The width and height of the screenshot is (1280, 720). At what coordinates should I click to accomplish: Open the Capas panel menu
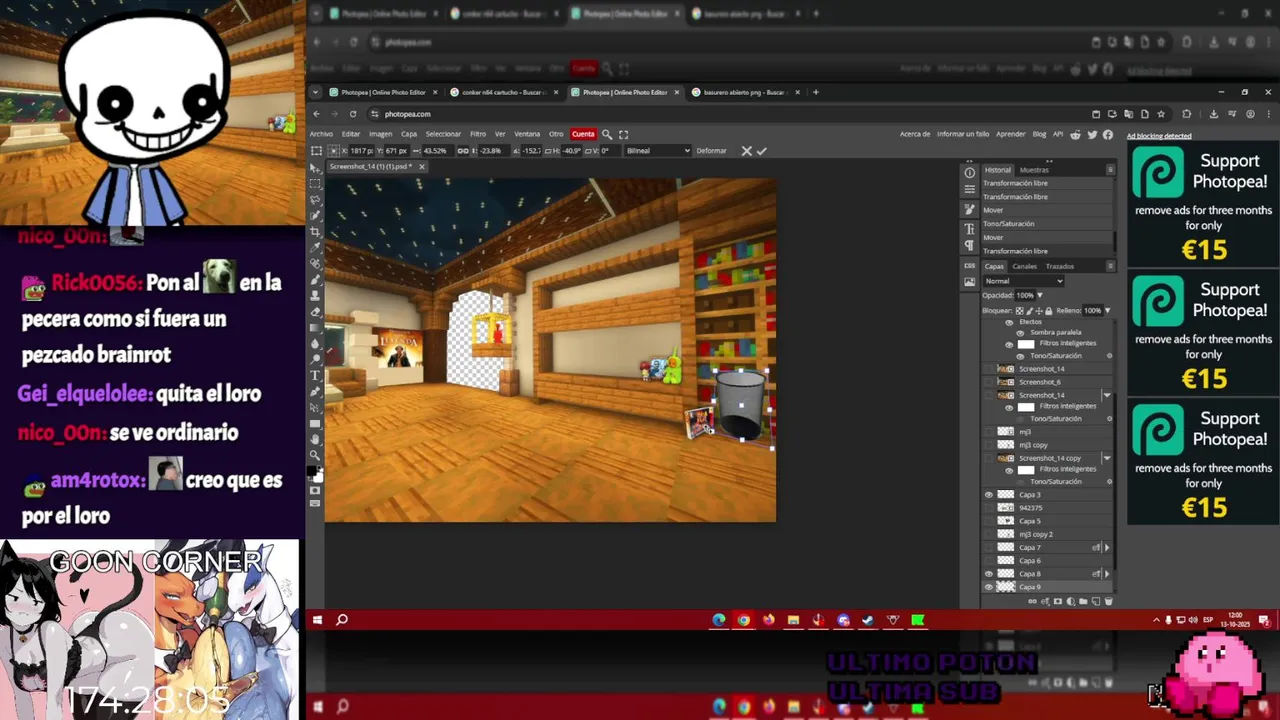1110,266
